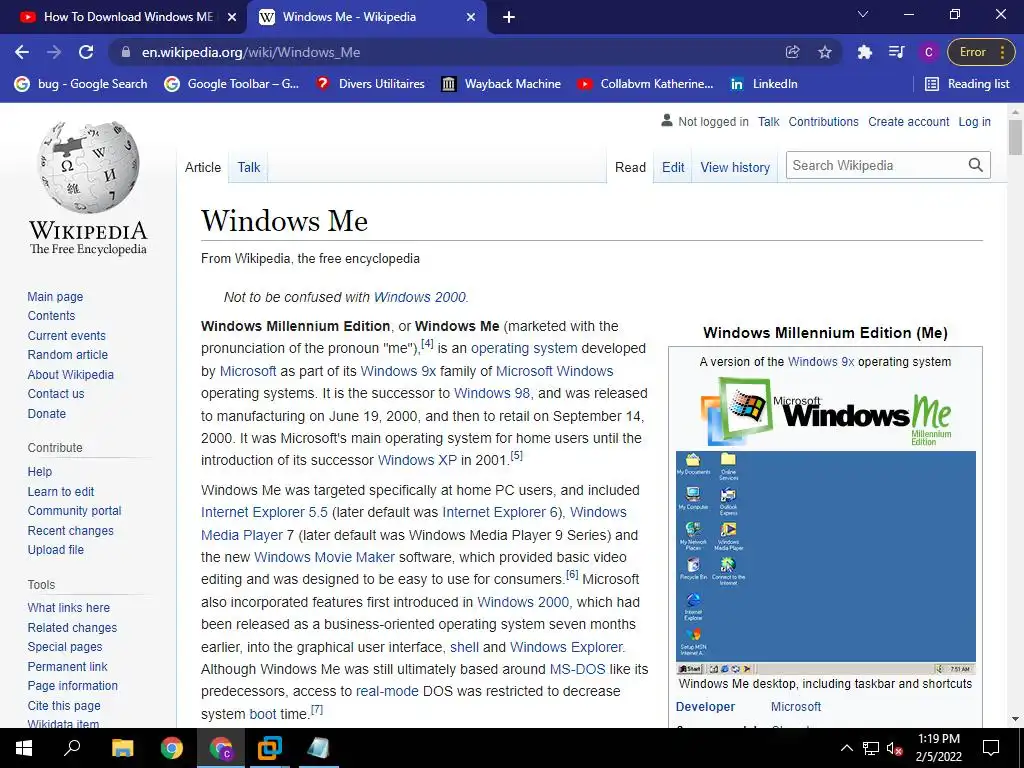Open the Edit tab
This screenshot has height=768, width=1024.
coord(673,167)
